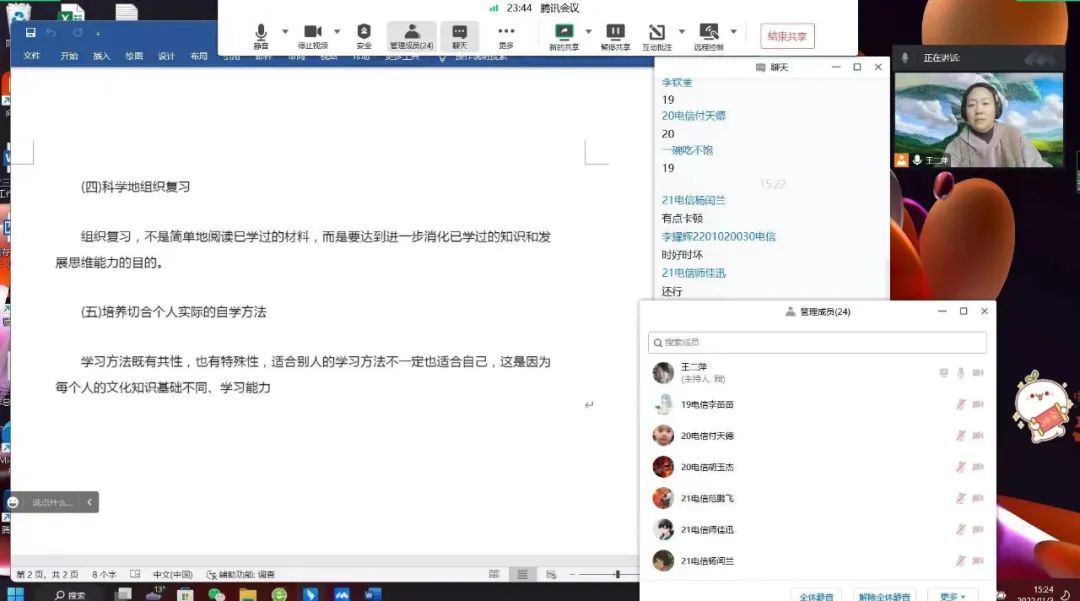Select member 20电信胡玉杰 in the list
Viewport: 1080px width, 601px height.
[x=817, y=467]
